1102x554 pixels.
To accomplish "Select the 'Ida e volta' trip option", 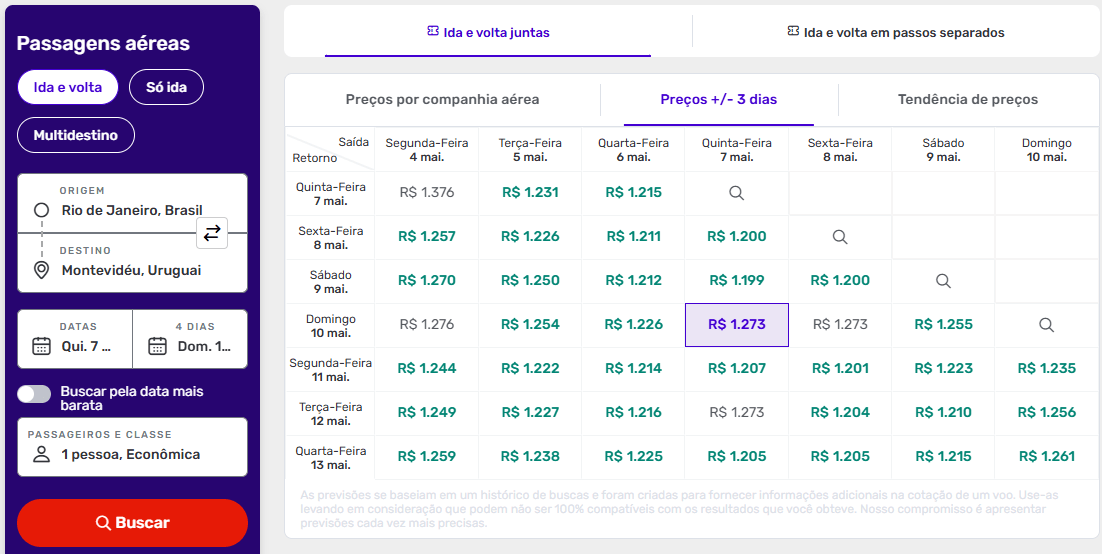I will tap(68, 87).
